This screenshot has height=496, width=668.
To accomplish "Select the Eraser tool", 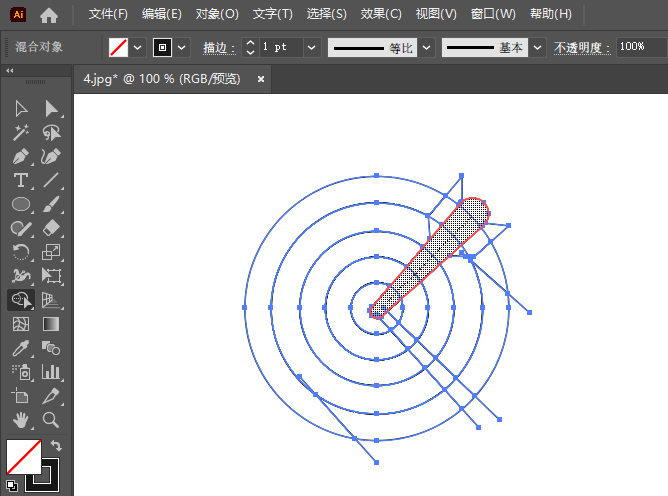I will 51,228.
